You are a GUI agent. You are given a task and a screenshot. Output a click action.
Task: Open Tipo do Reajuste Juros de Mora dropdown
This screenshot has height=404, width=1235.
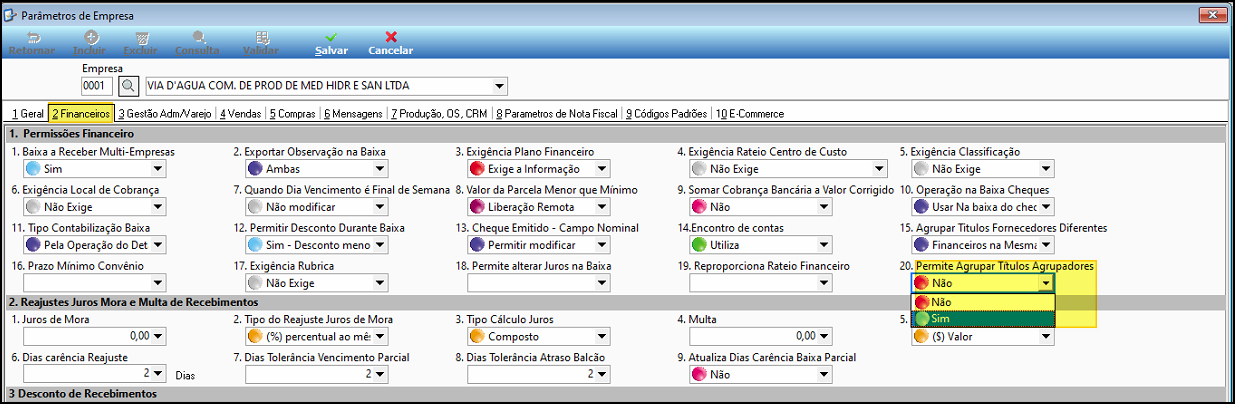[379, 336]
